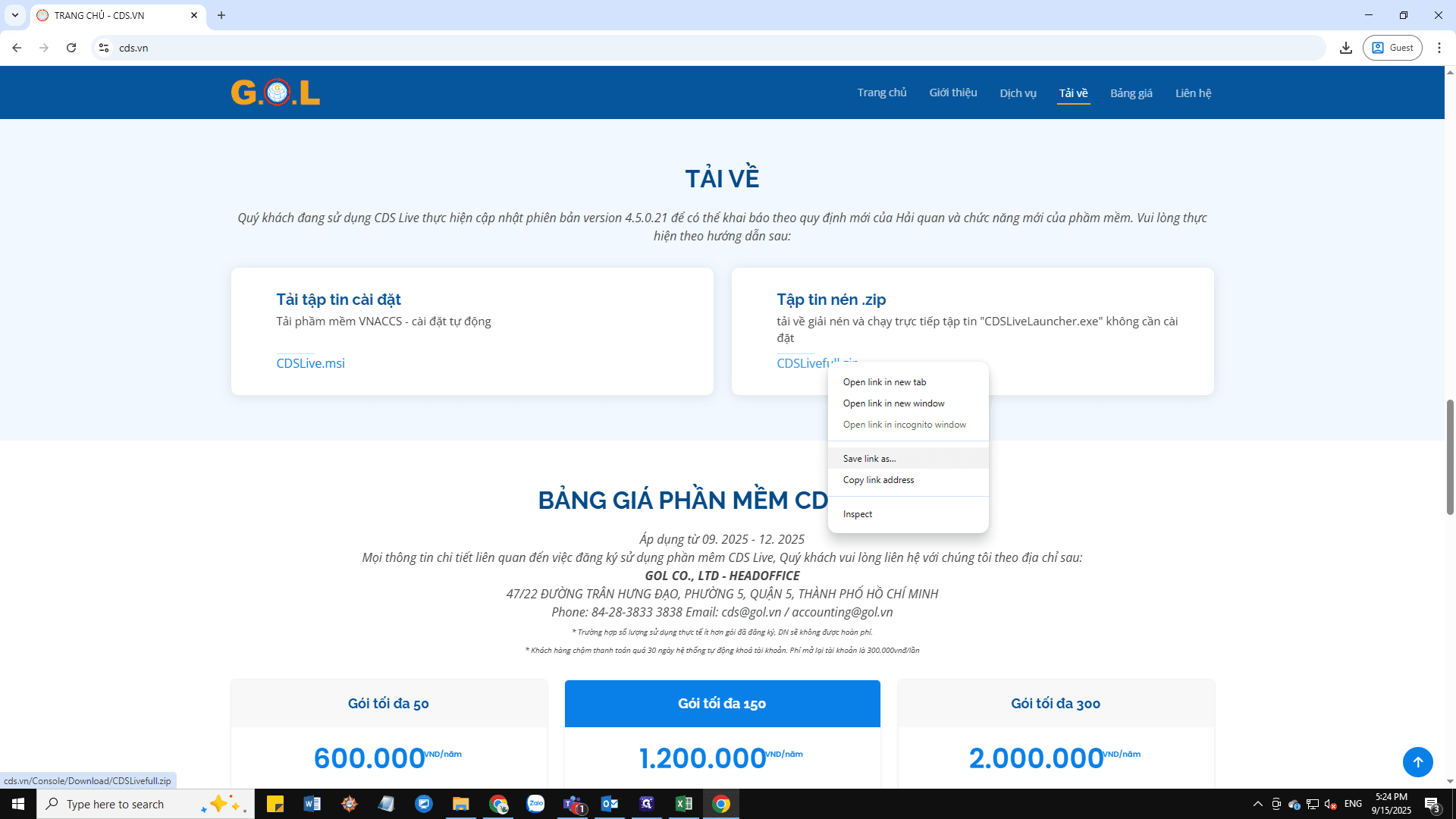
Task: Click the muted volume tray icon
Action: point(1330,804)
